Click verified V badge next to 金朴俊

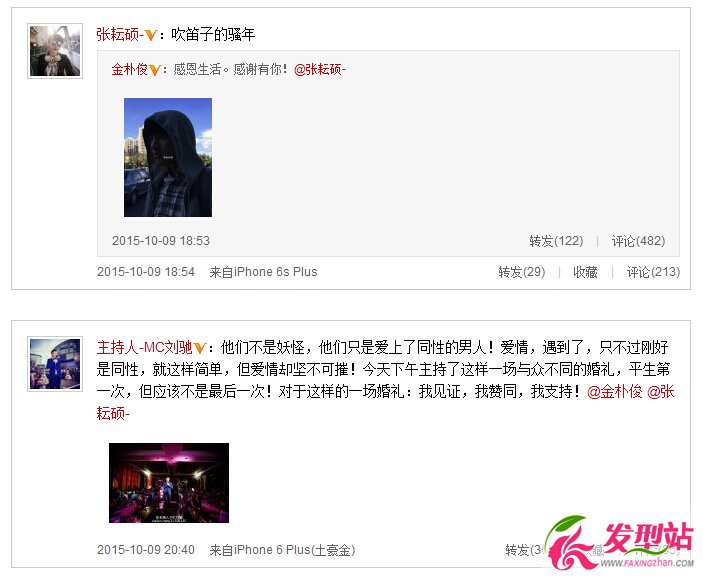pyautogui.click(x=155, y=70)
